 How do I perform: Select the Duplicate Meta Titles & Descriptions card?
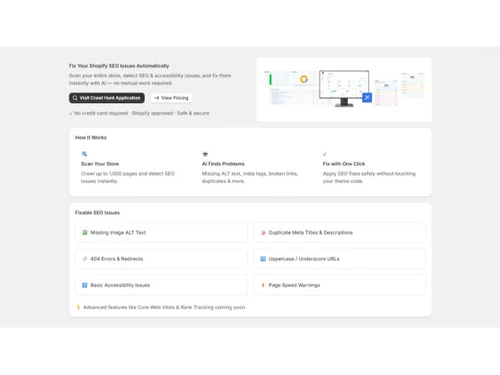pos(340,232)
